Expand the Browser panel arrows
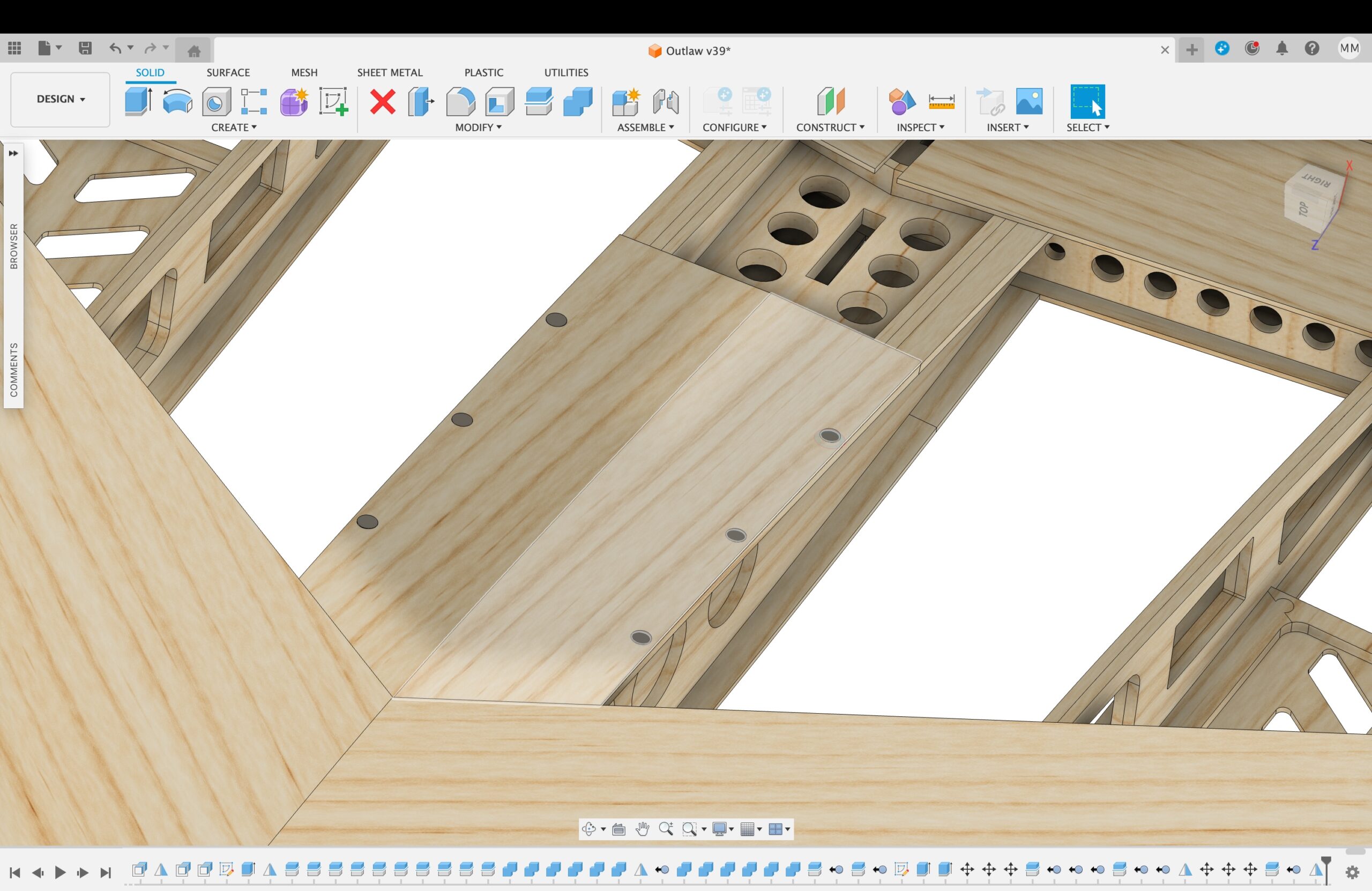The width and height of the screenshot is (1372, 891). point(13,153)
